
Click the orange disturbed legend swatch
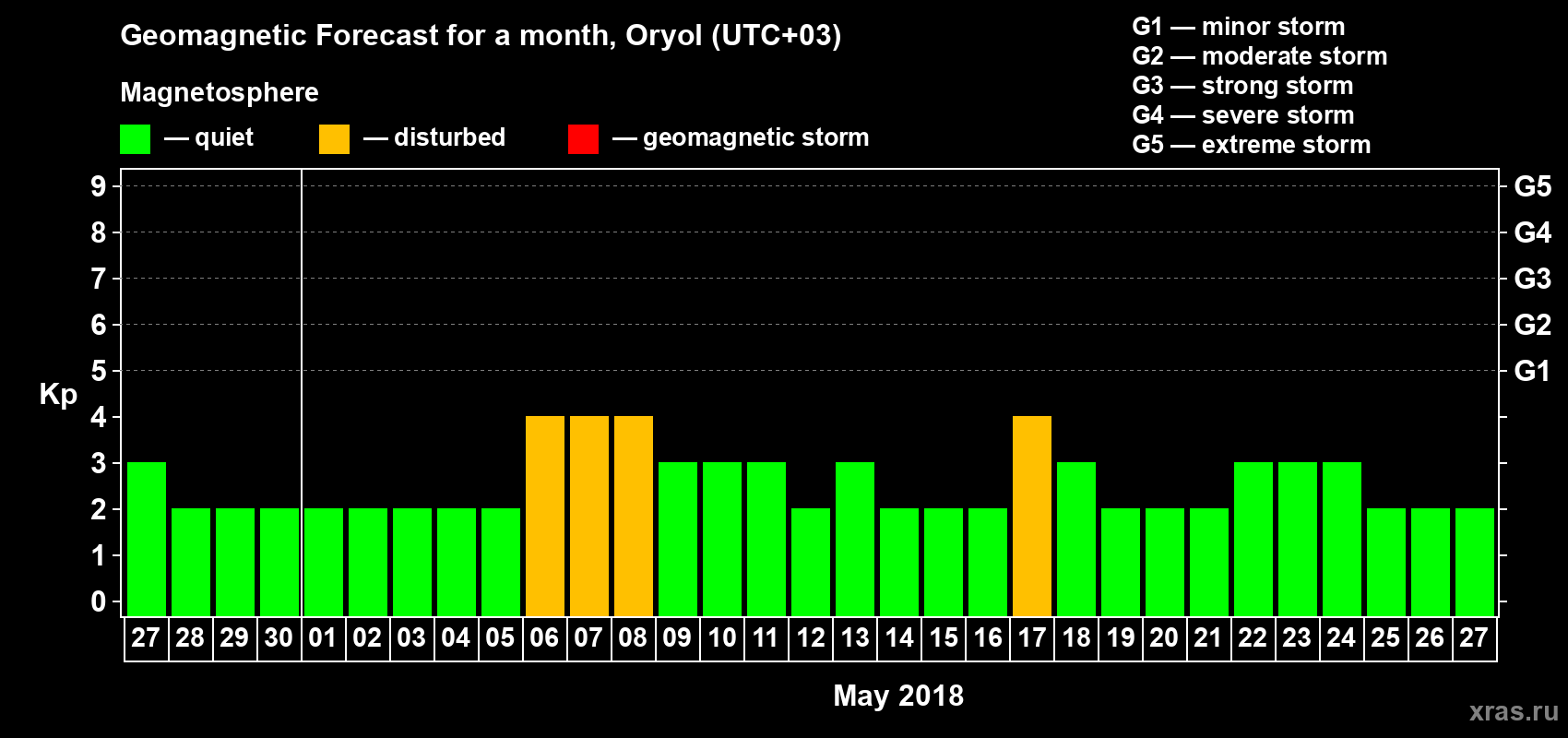[x=334, y=139]
